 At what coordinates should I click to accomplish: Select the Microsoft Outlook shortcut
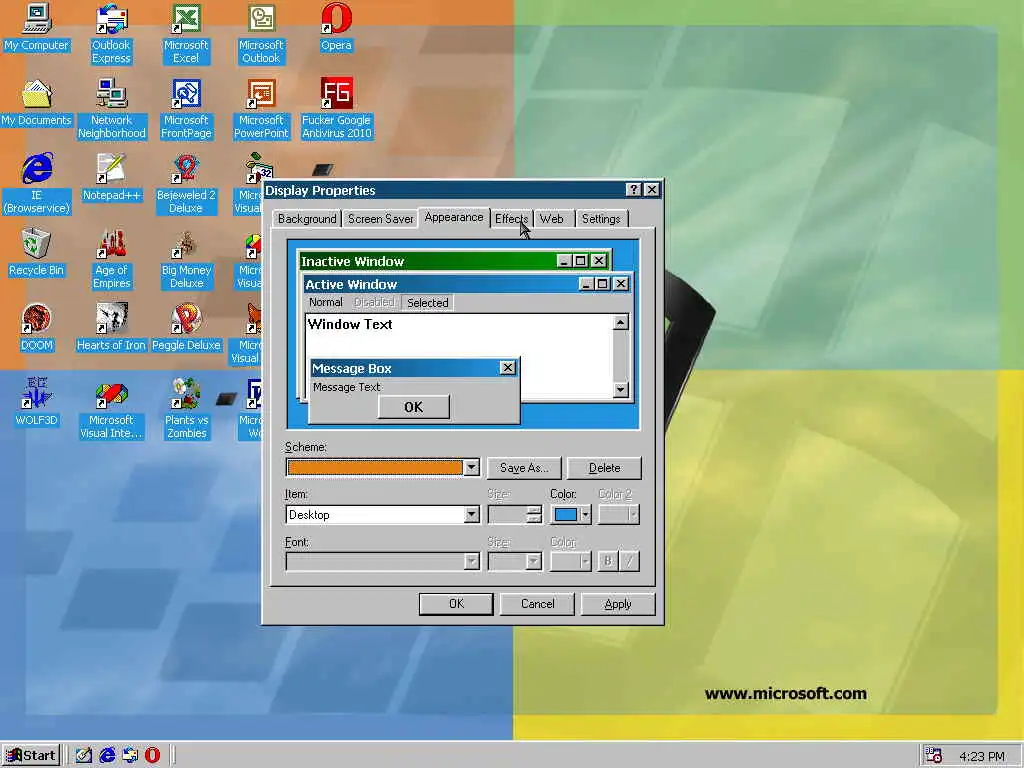[261, 34]
